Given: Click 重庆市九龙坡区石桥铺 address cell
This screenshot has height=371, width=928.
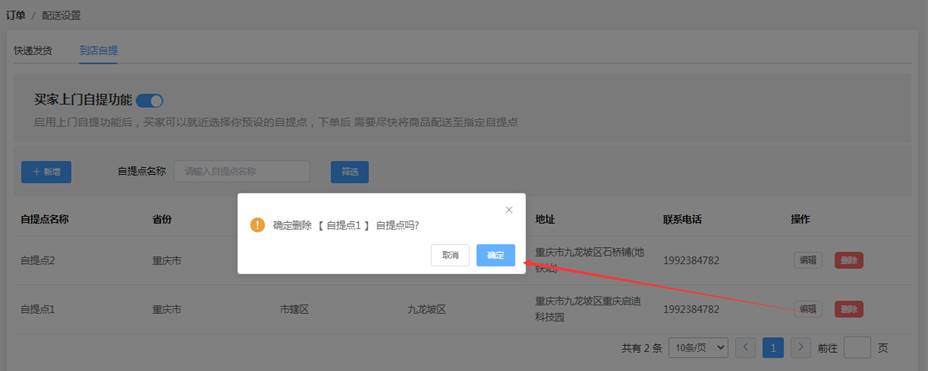Looking at the screenshot, I should (x=589, y=260).
